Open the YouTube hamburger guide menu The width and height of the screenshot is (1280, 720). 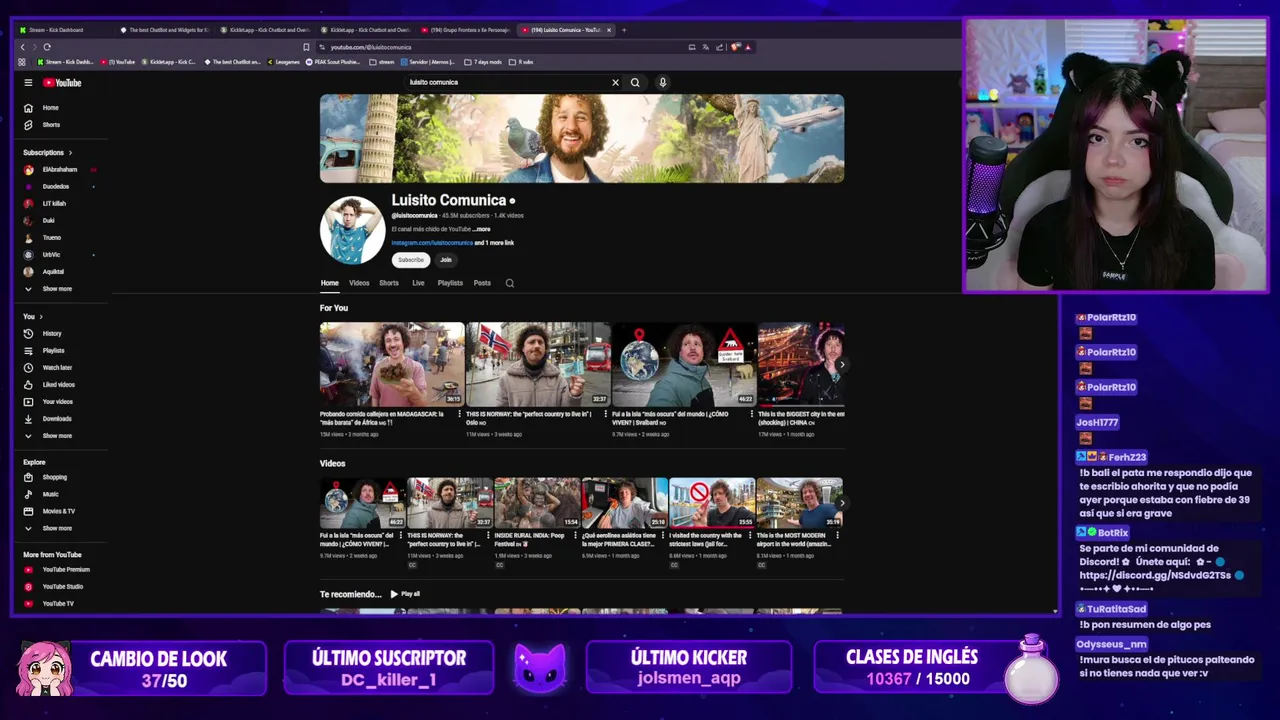click(x=28, y=83)
